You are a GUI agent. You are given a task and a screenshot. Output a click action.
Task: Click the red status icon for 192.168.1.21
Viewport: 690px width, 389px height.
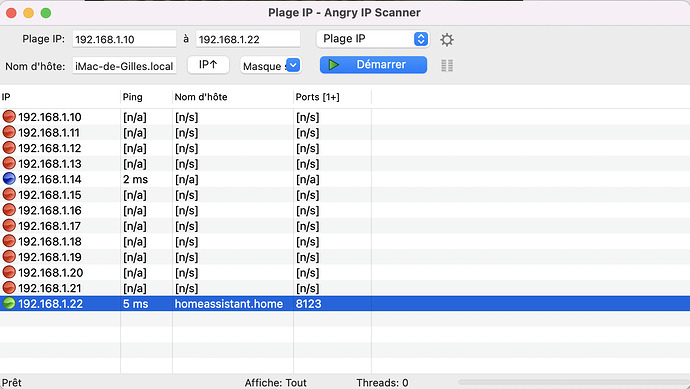(9, 288)
